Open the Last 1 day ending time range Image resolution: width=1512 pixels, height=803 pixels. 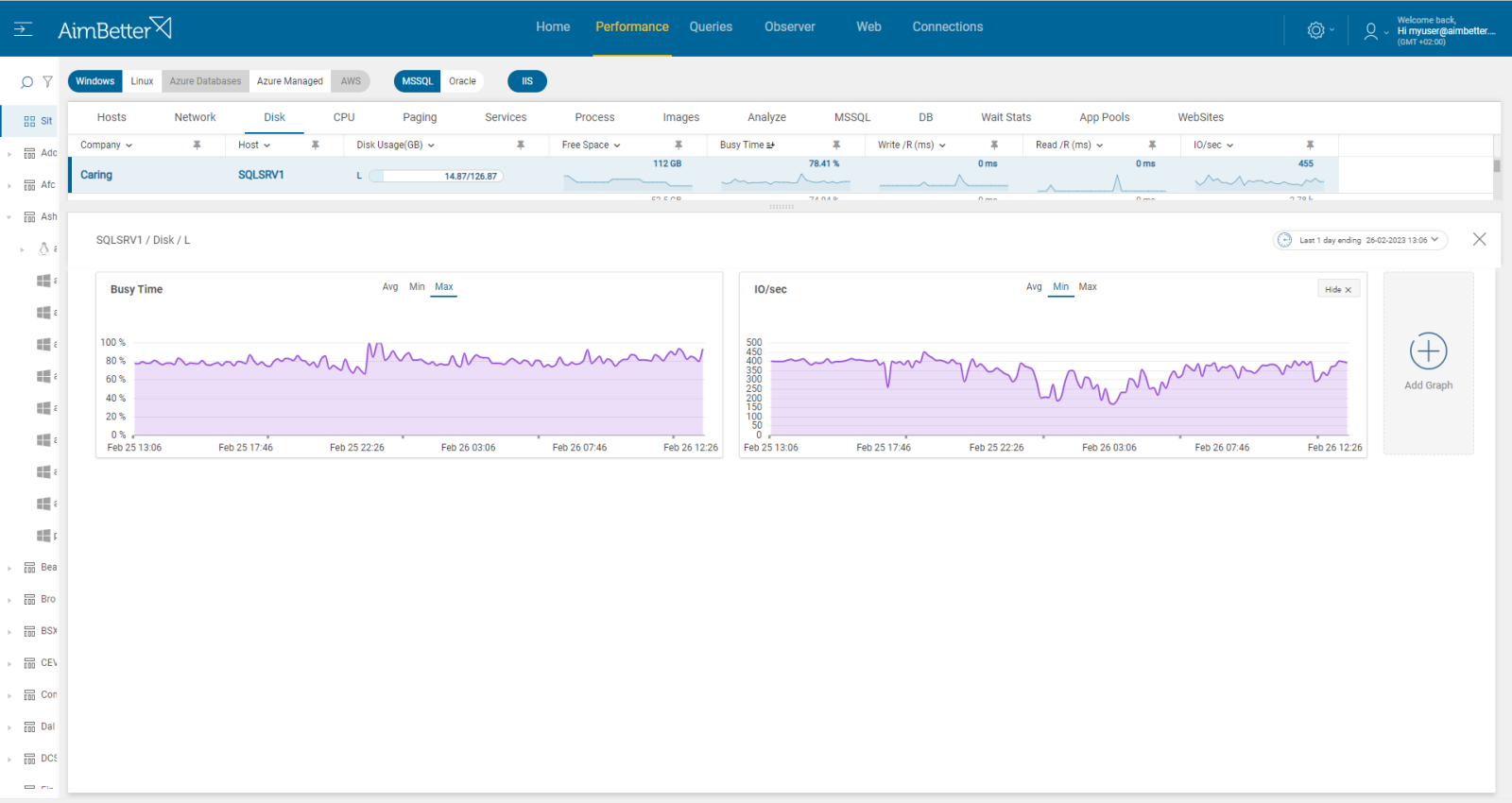coord(1360,240)
